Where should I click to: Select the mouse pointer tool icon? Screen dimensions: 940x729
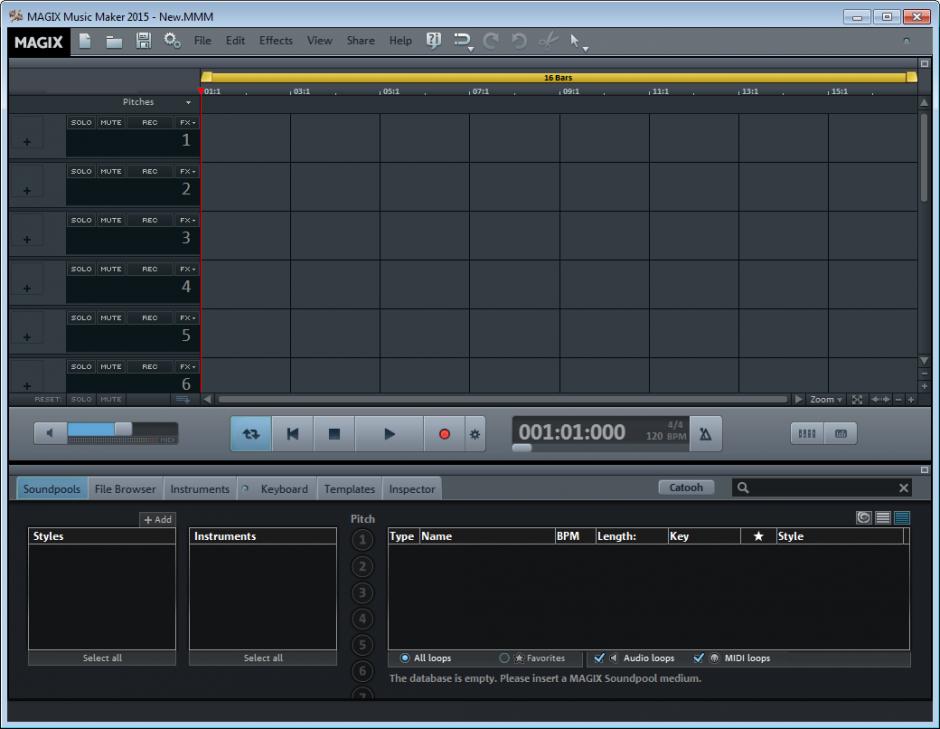(575, 41)
